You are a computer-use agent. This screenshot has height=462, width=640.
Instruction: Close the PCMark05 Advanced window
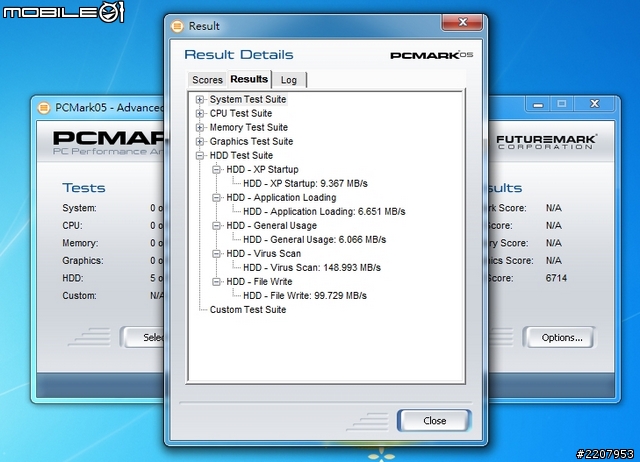pyautogui.click(x=594, y=104)
